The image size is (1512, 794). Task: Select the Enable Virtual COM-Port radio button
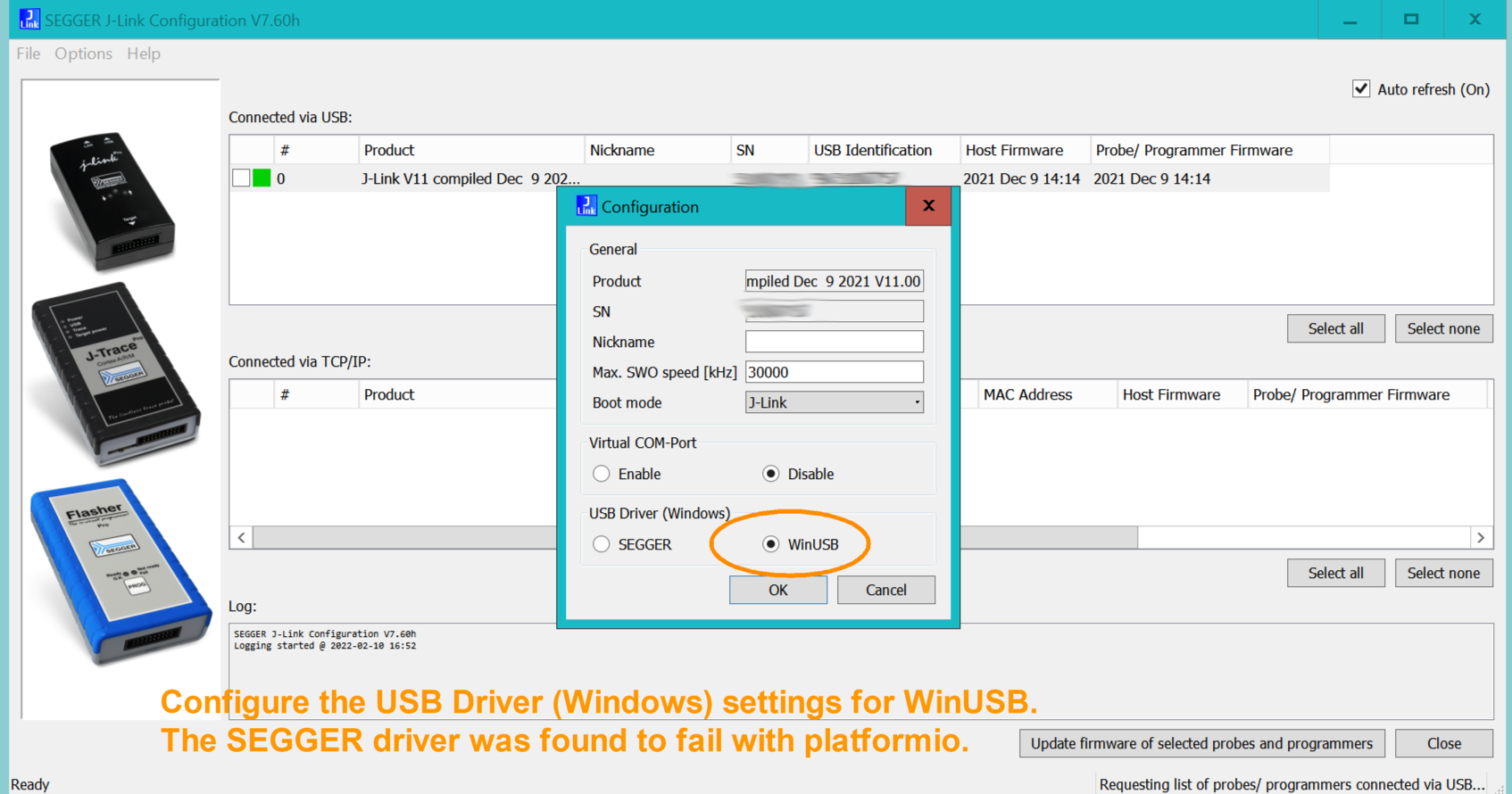point(602,474)
